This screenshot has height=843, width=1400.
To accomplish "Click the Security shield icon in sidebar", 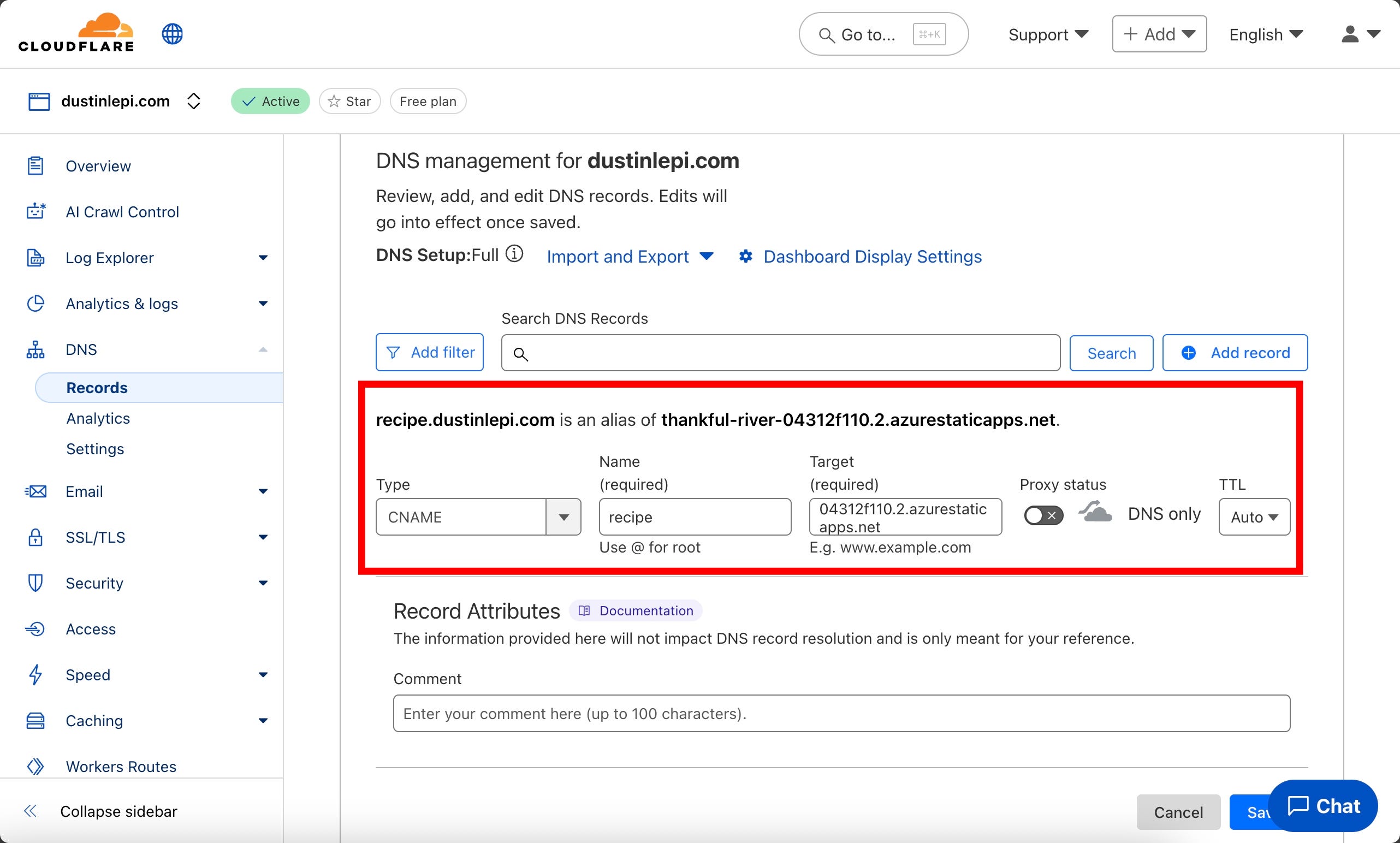I will 35,583.
